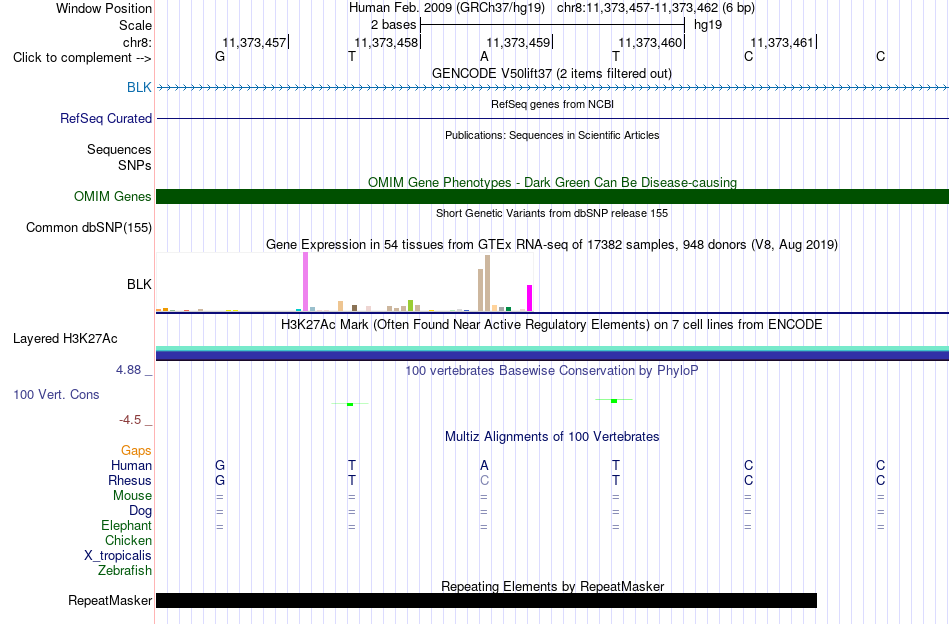This screenshot has width=950, height=624.
Task: Open the RefSeq Curated track label
Action: (105, 118)
